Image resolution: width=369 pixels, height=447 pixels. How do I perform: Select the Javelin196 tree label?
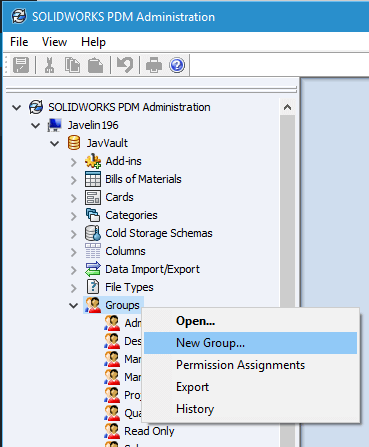[93, 125]
